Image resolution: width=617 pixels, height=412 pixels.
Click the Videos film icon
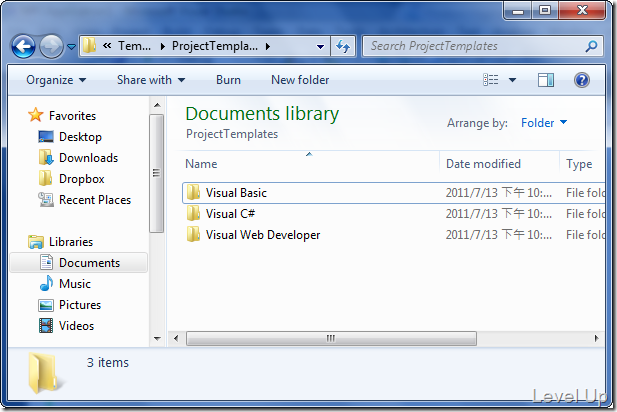pyautogui.click(x=46, y=326)
